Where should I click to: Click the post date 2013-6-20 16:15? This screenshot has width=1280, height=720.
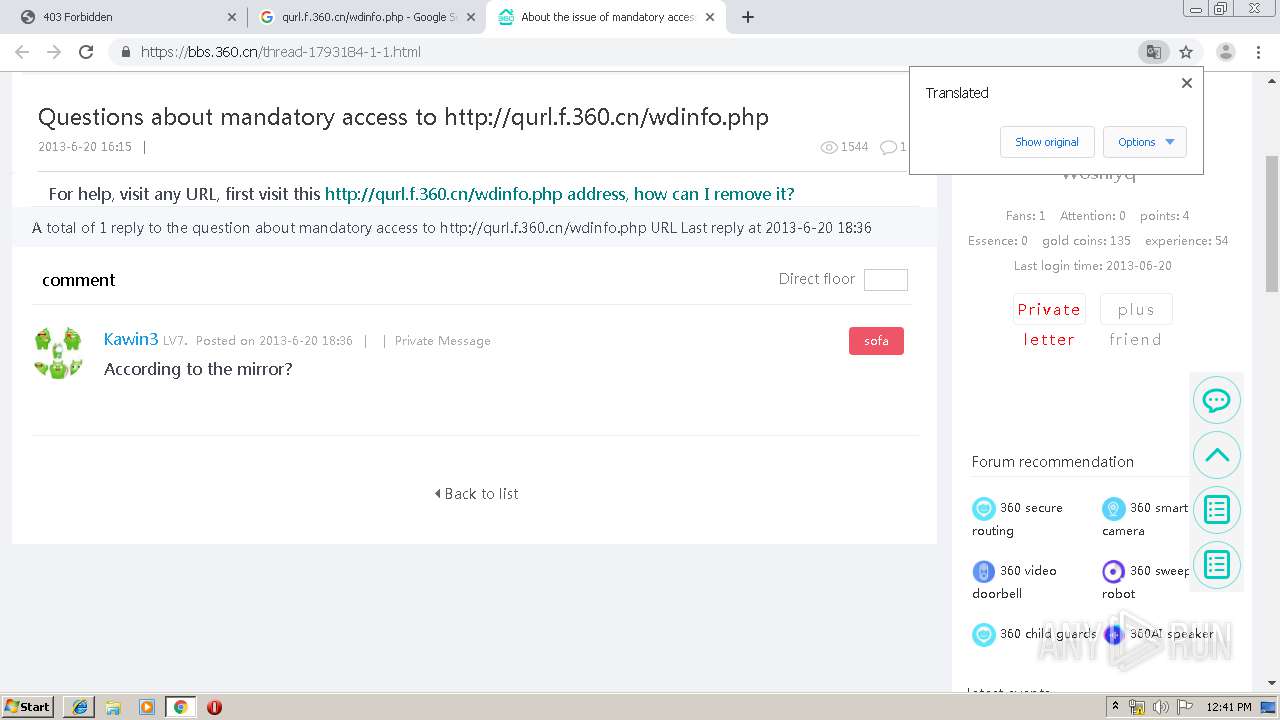pyautogui.click(x=85, y=147)
